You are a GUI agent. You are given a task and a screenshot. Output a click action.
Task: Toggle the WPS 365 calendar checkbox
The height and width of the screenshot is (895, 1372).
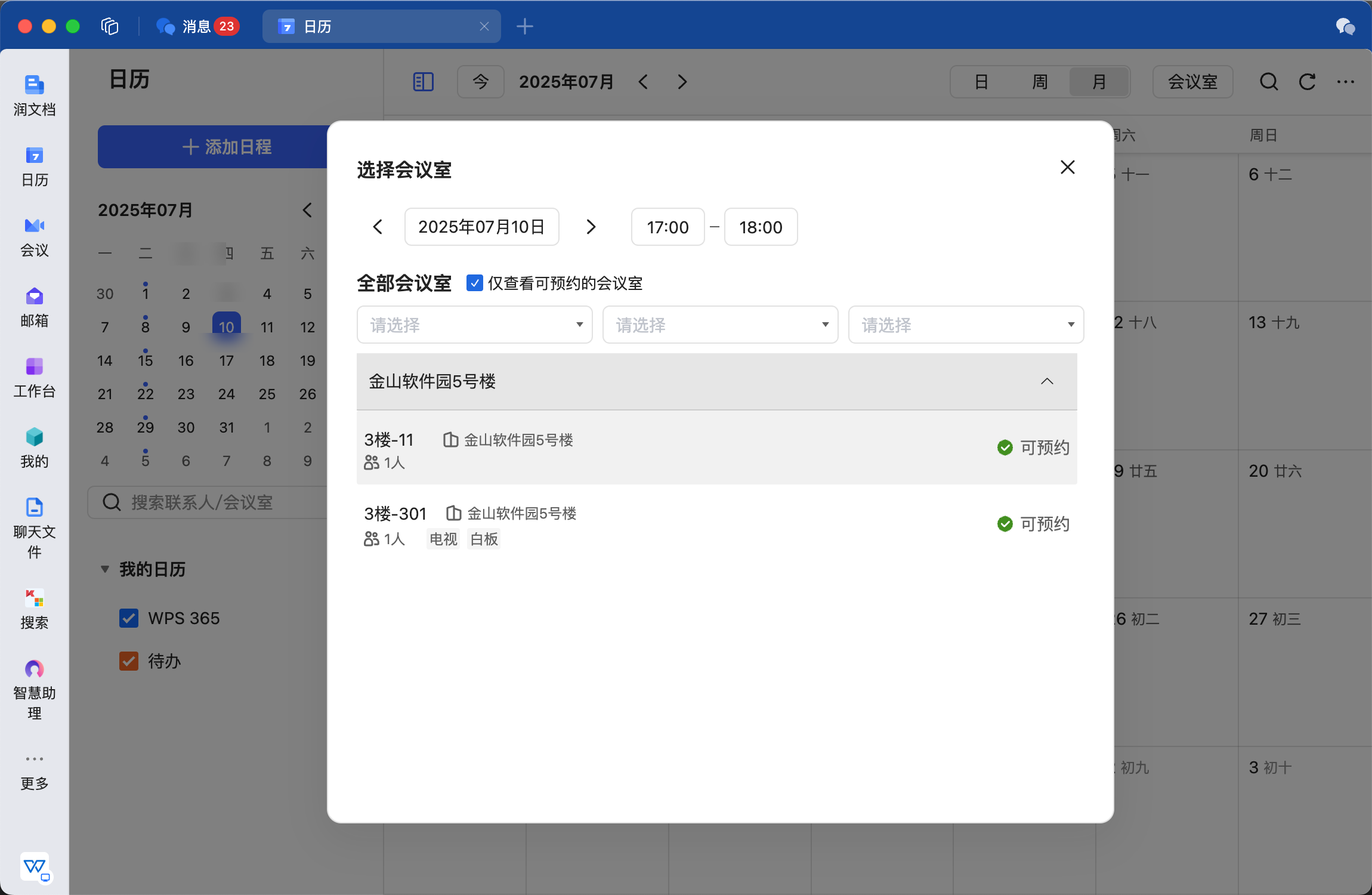(x=129, y=618)
